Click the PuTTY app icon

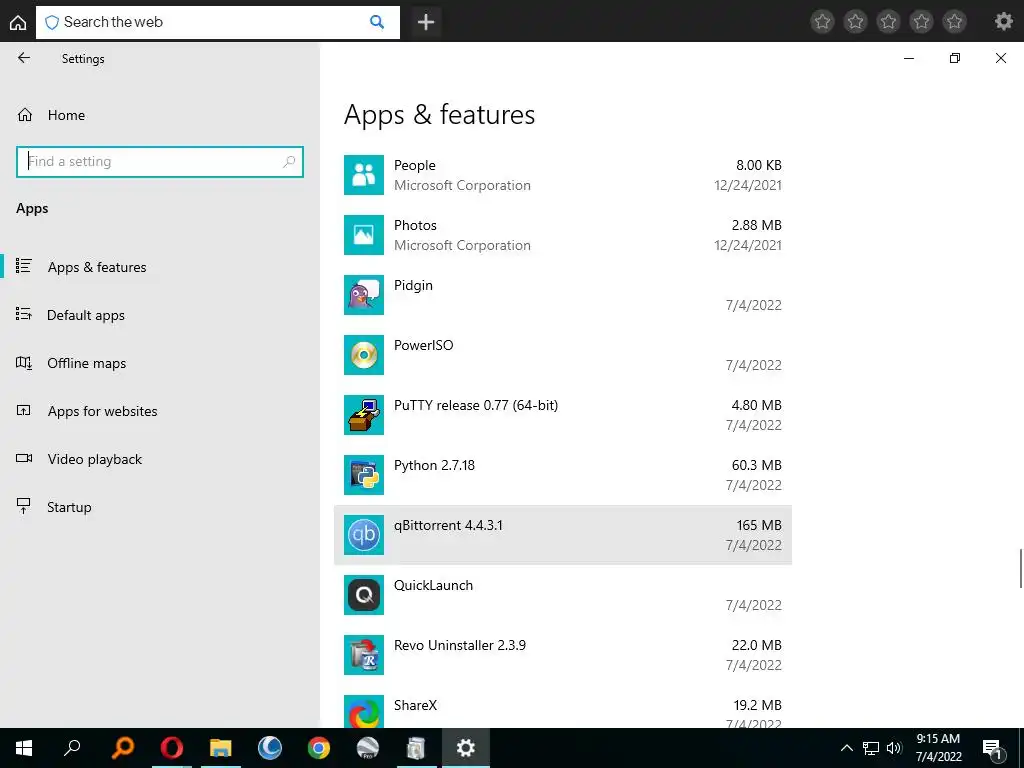[364, 415]
